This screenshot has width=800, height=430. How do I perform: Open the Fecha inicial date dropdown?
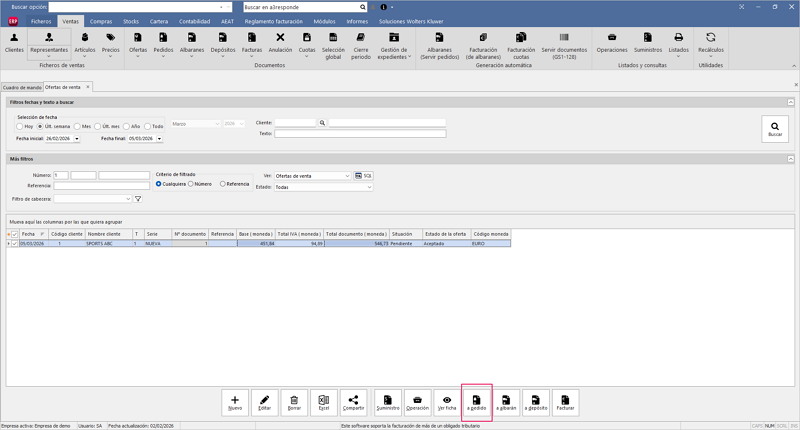pyautogui.click(x=77, y=139)
